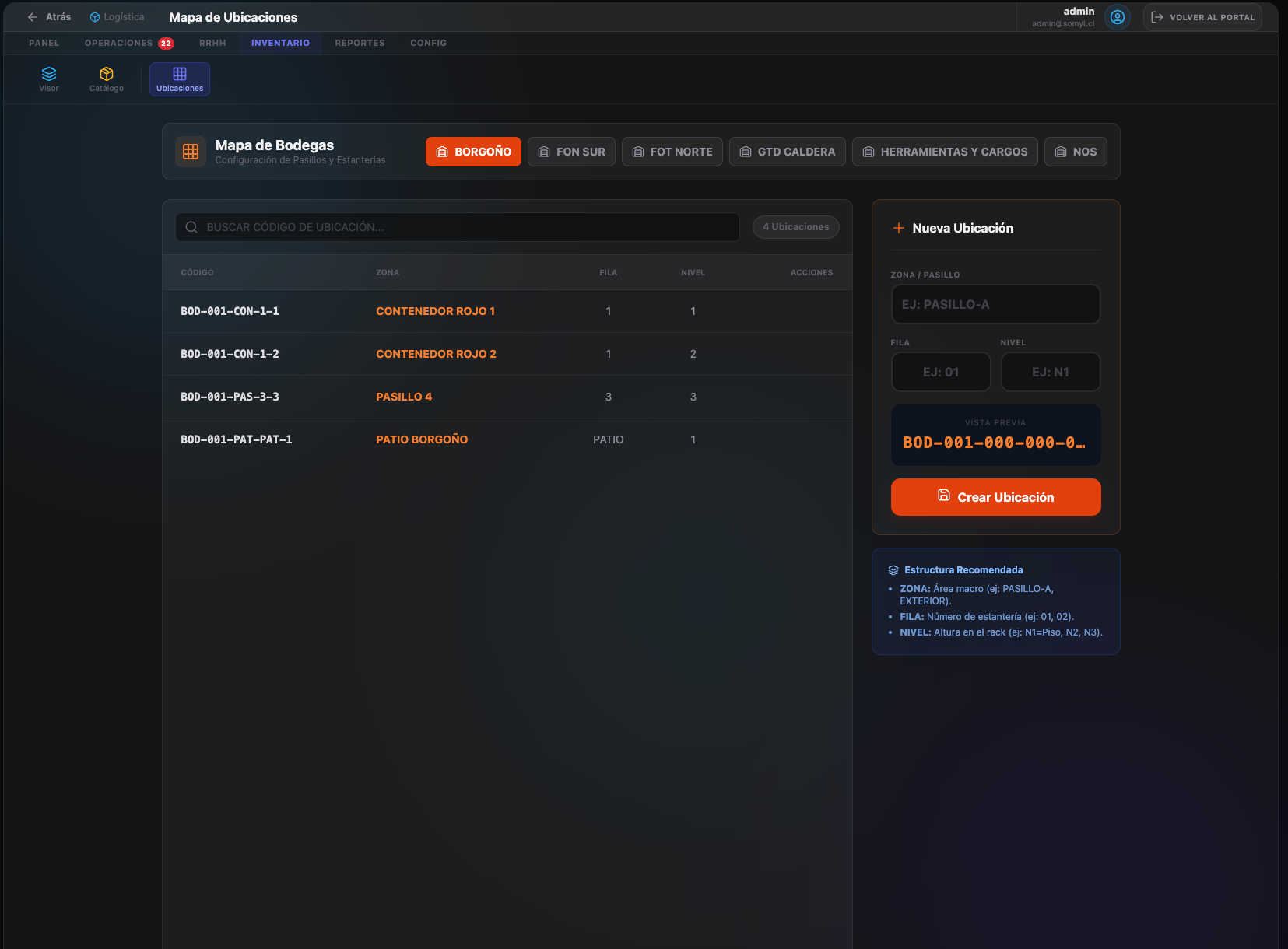This screenshot has width=1288, height=949.
Task: Click the PATIO fila cell
Action: click(x=609, y=439)
